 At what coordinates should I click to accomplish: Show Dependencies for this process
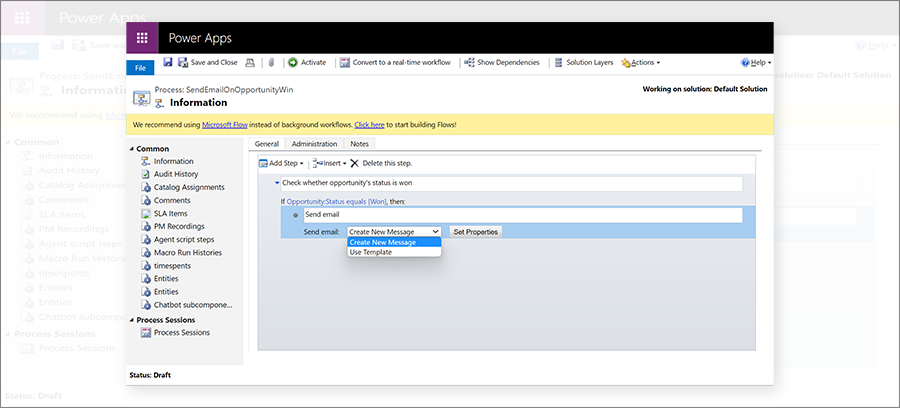(502, 63)
